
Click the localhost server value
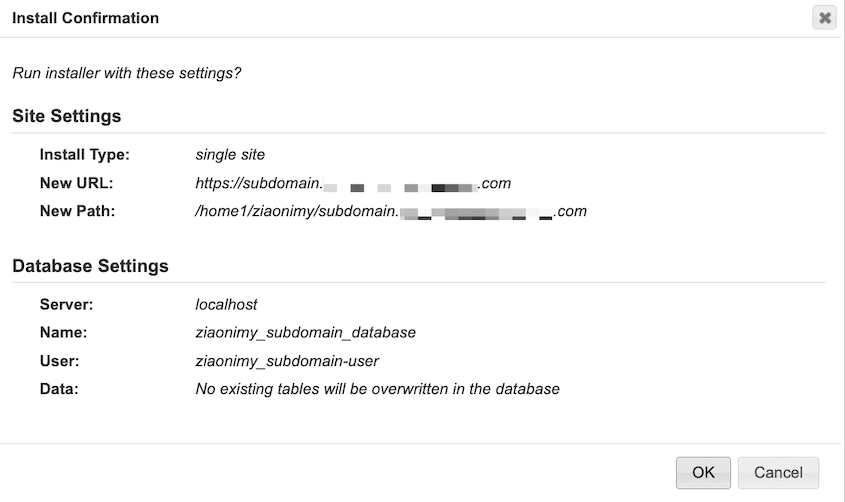[226, 304]
